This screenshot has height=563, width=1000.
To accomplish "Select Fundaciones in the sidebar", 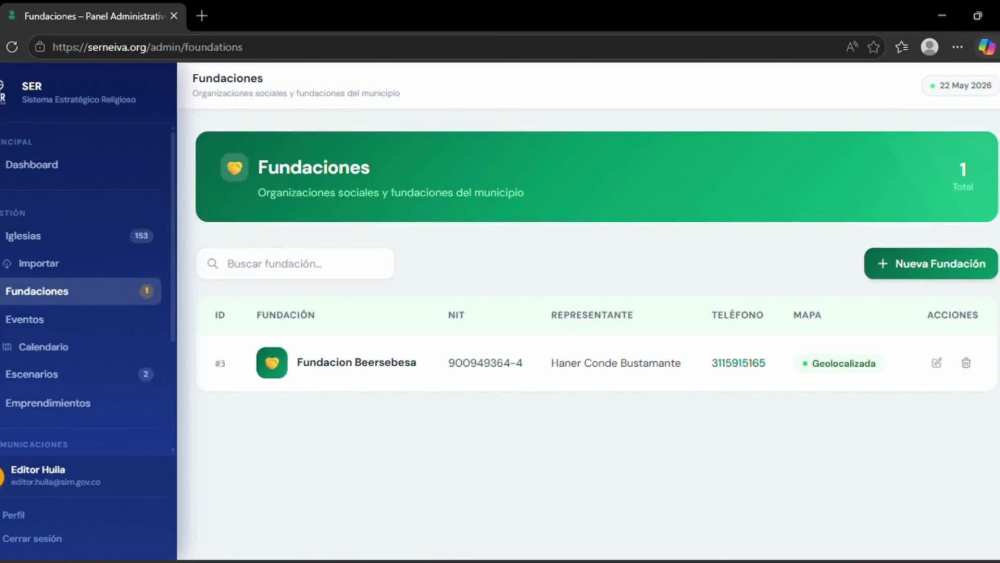I will click(x=80, y=291).
